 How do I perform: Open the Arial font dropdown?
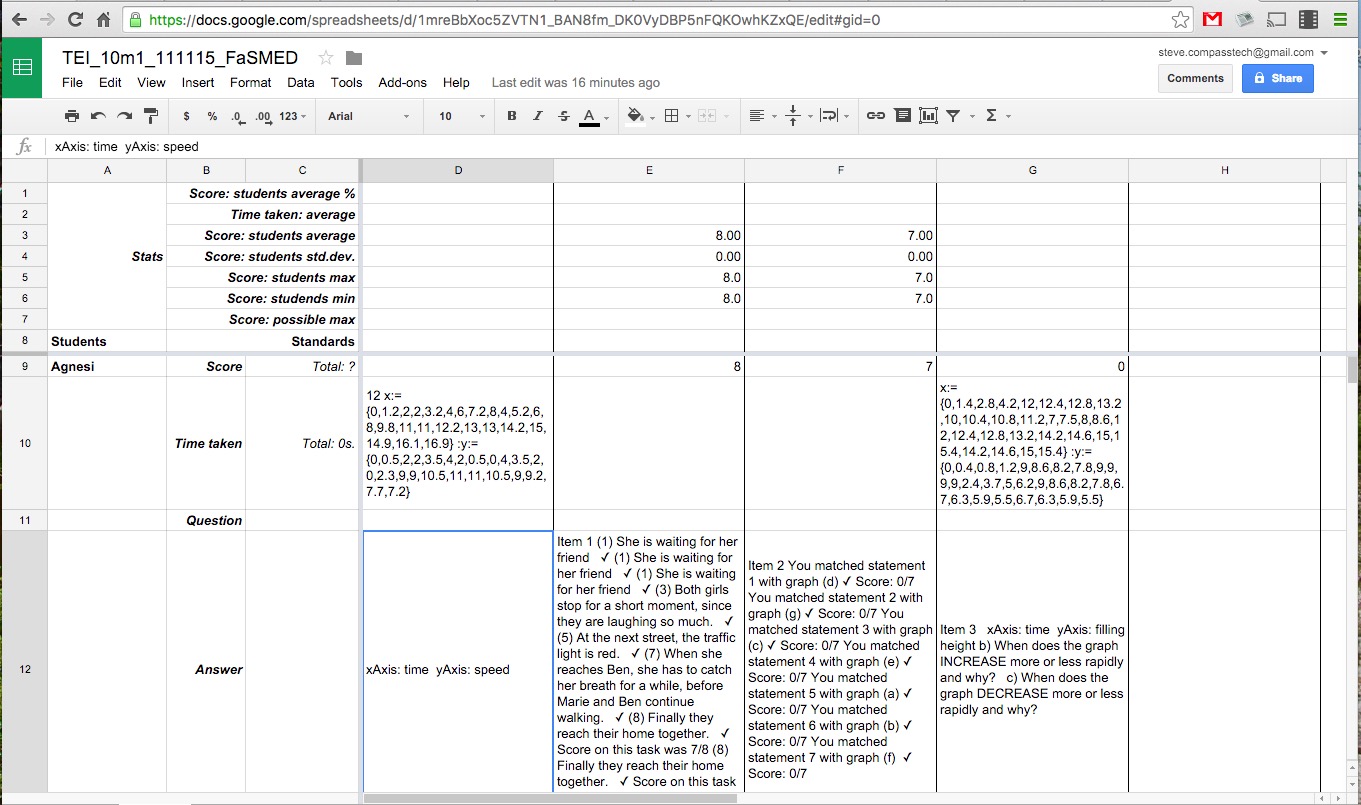[x=368, y=116]
